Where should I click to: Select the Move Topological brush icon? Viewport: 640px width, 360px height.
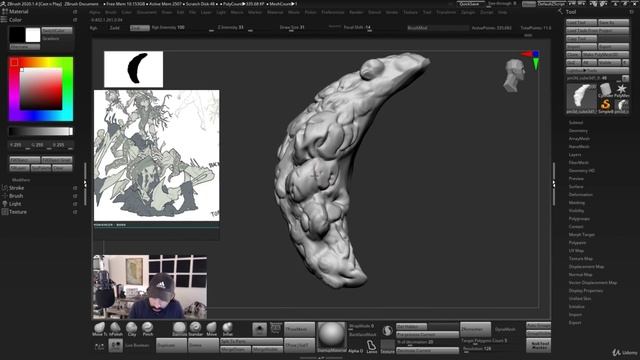coord(99,328)
